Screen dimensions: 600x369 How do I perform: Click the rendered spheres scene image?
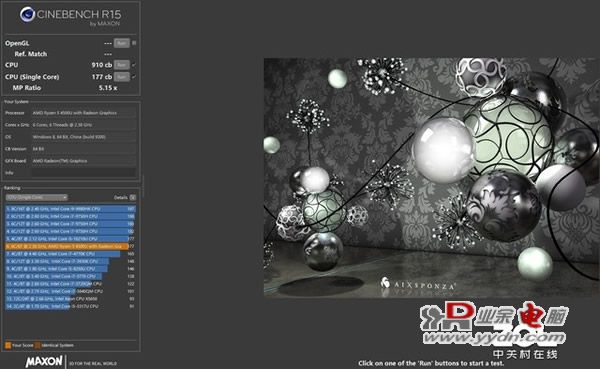click(x=432, y=178)
